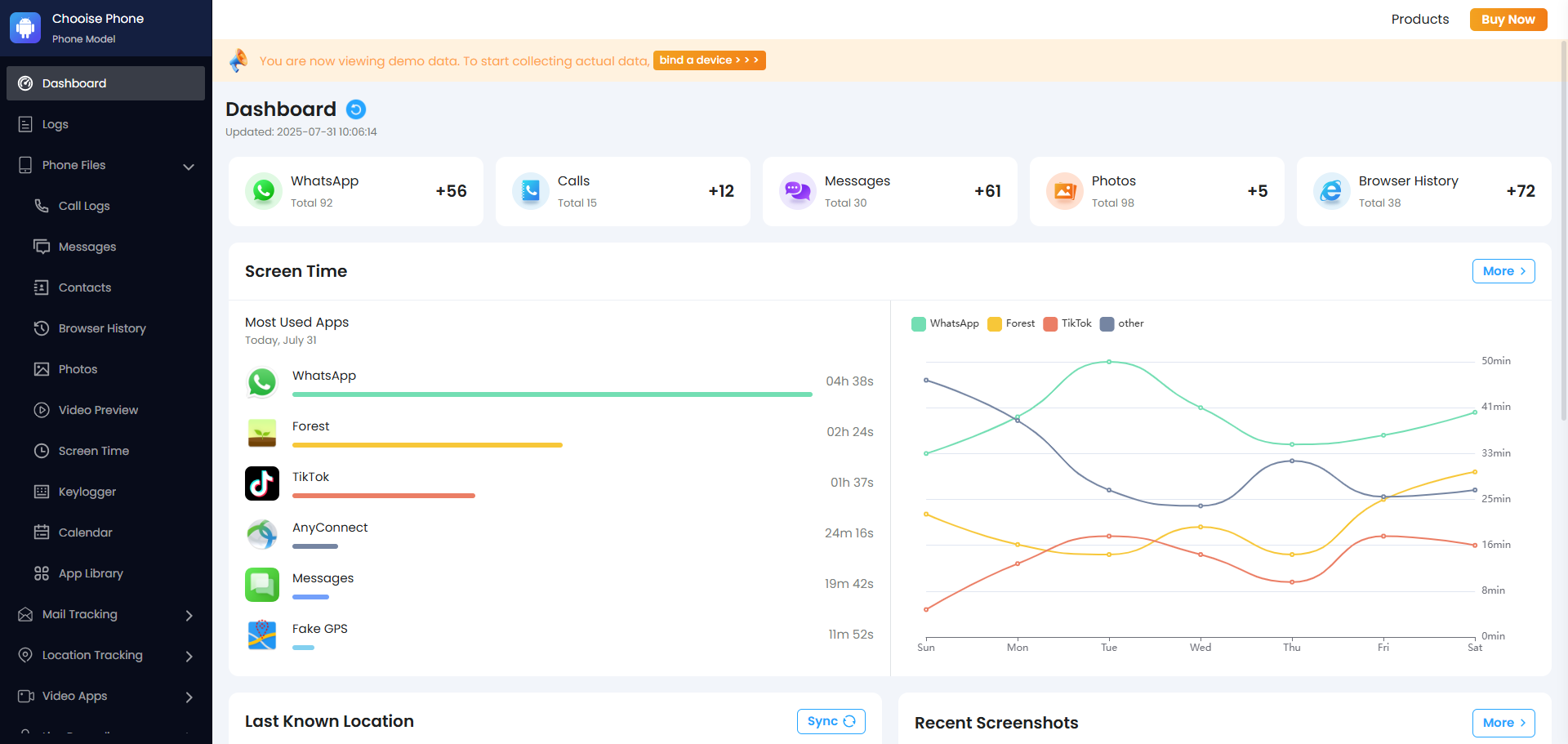Click the bind a device link
This screenshot has width=1568, height=744.
coord(709,60)
